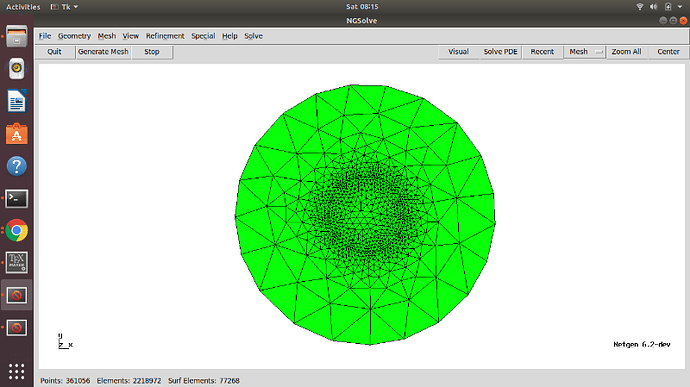690x387 pixels.
Task: Click the Generate Mesh button
Action: click(103, 52)
